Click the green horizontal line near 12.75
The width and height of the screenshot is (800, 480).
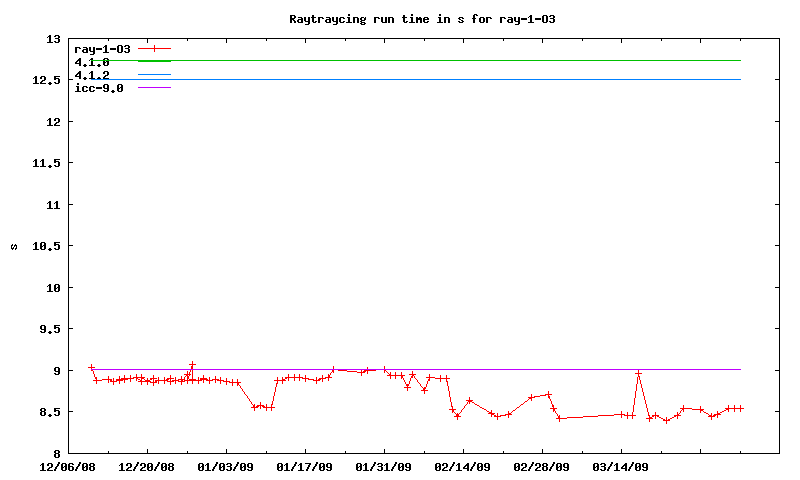[x=450, y=60]
